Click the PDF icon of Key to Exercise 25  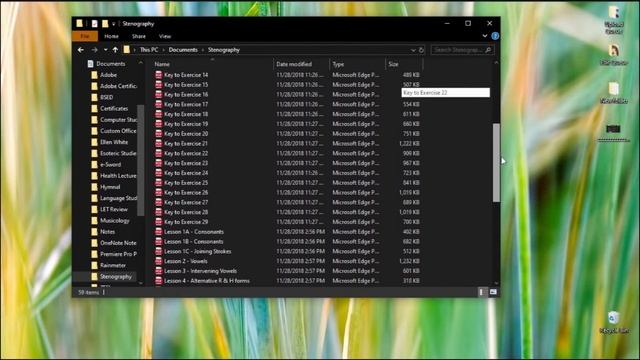(x=158, y=182)
